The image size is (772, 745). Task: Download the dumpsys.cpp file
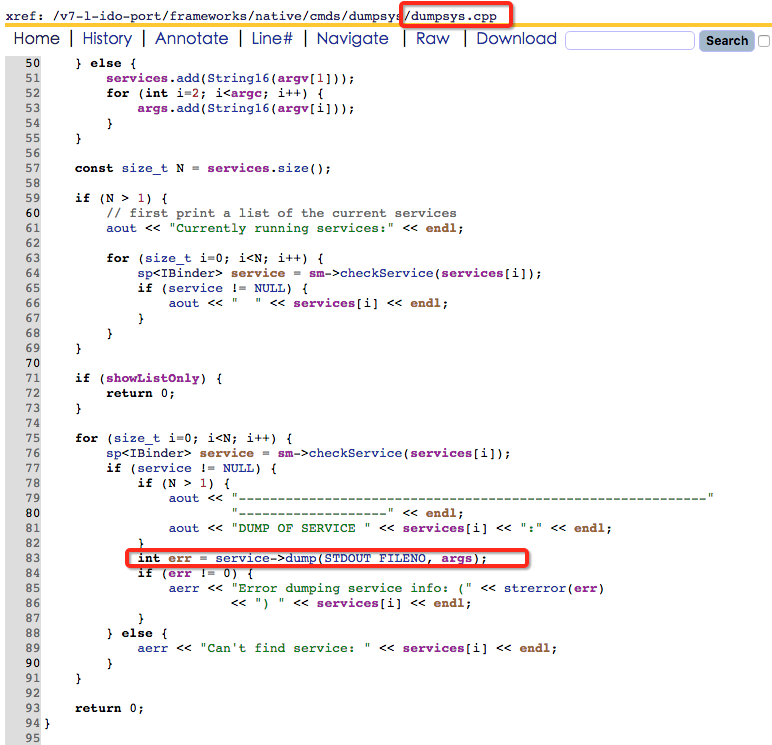click(x=516, y=38)
